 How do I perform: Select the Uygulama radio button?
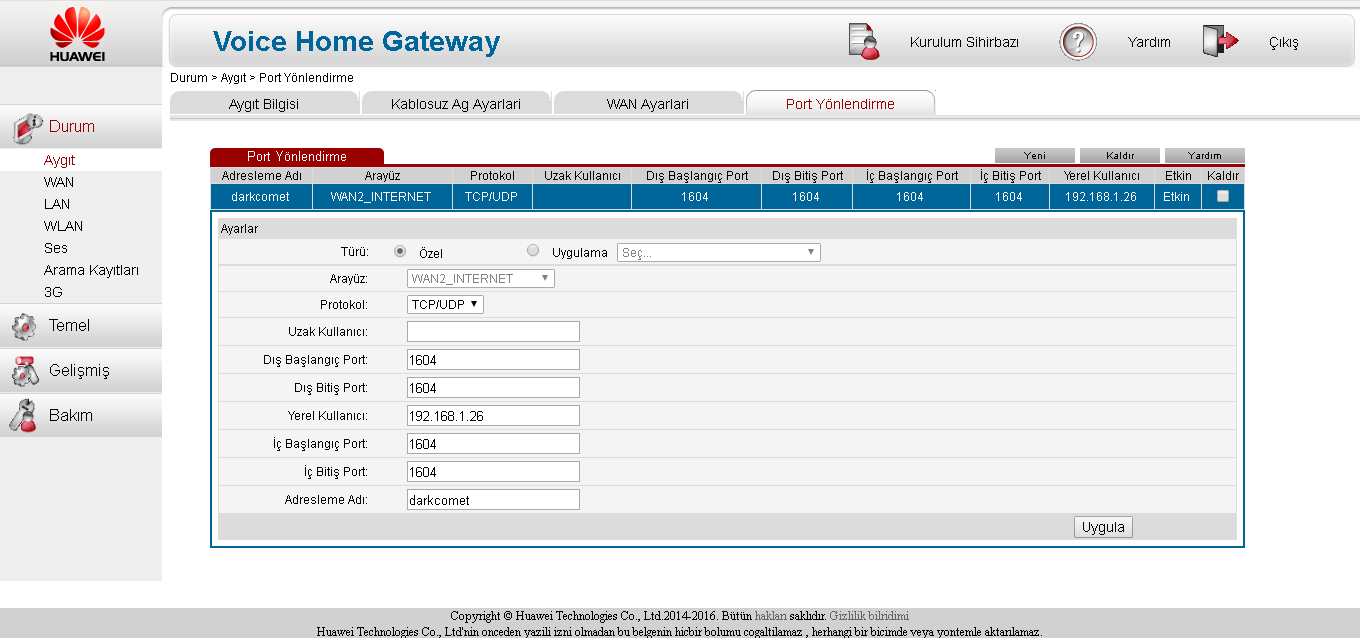coord(533,251)
